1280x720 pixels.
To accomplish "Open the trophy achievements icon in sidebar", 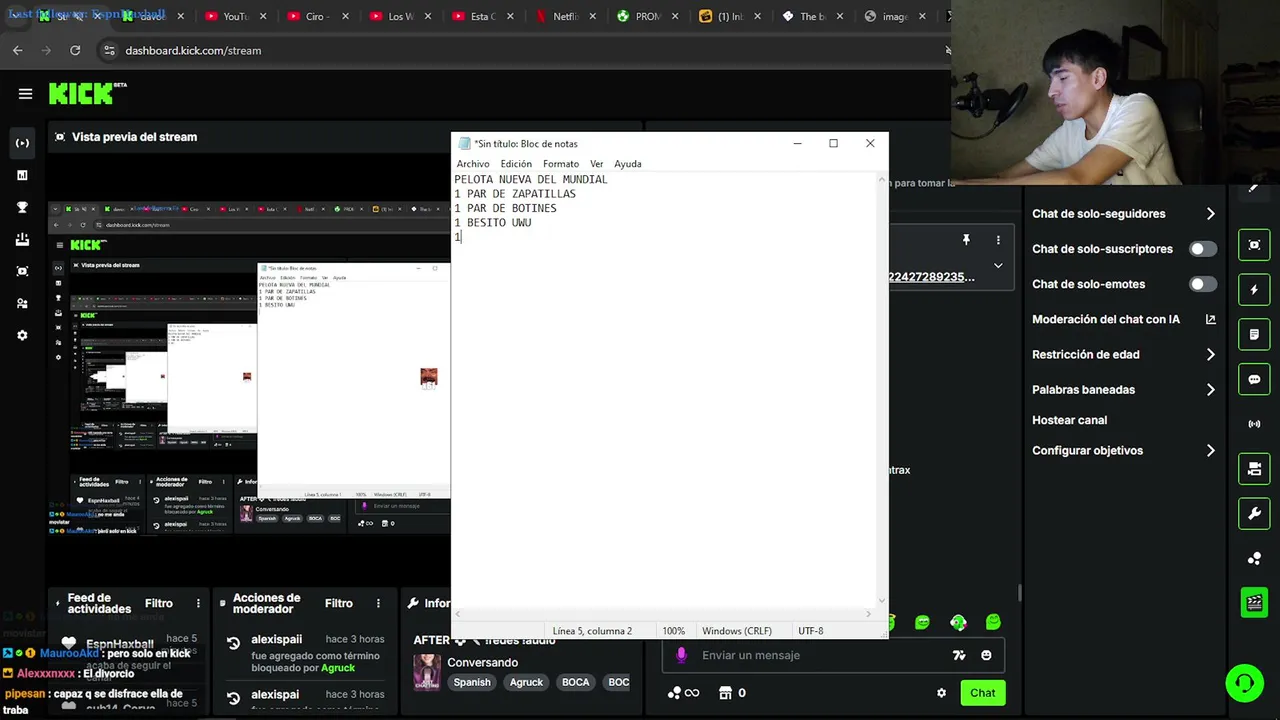I will click(x=22, y=207).
